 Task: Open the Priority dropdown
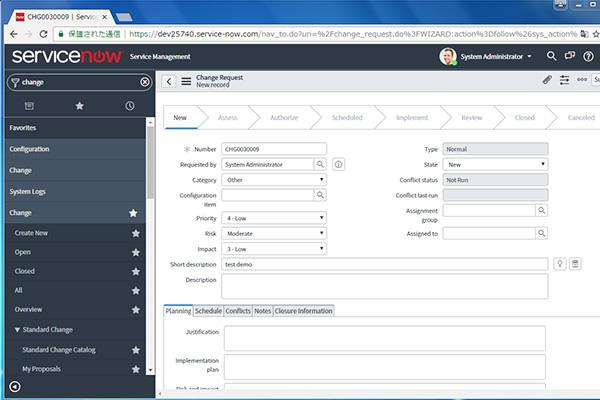[274, 218]
